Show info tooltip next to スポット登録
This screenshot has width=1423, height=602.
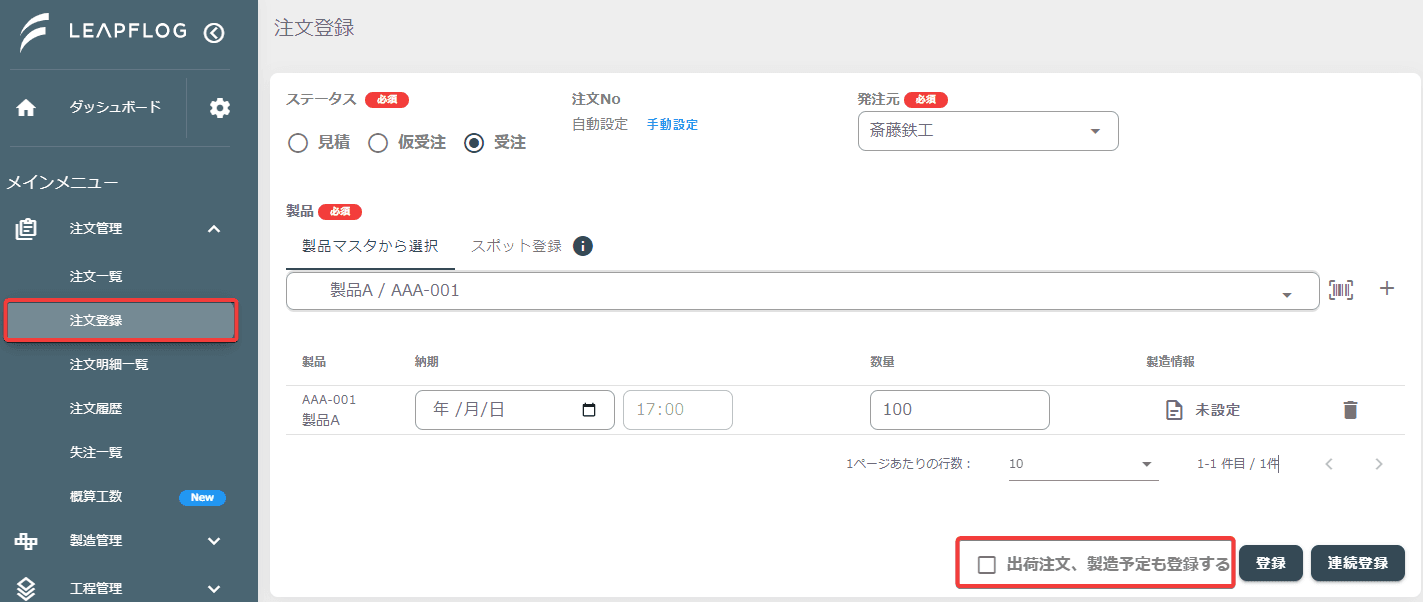pyautogui.click(x=583, y=246)
